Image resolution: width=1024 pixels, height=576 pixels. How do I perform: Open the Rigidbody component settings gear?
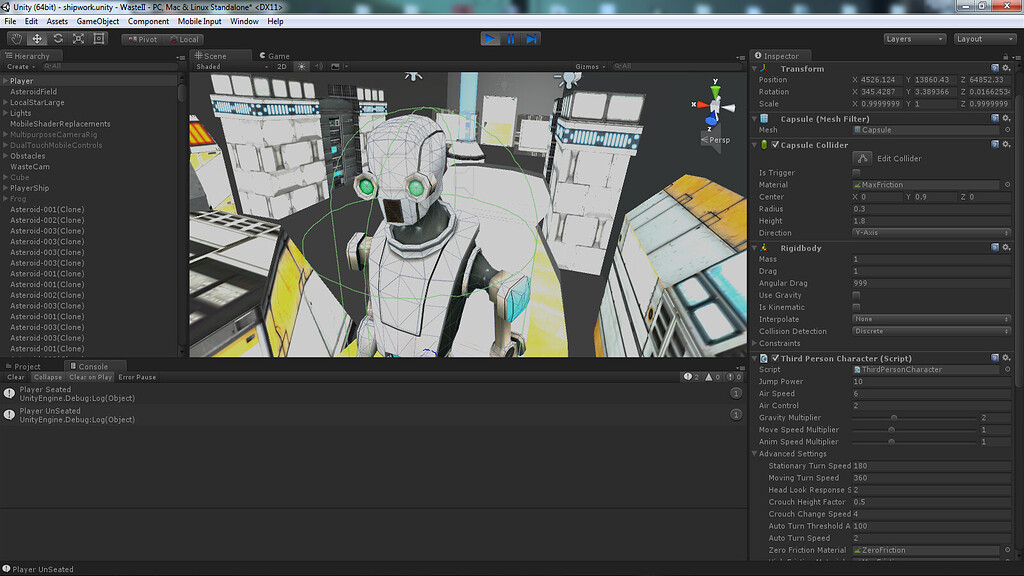point(1006,247)
